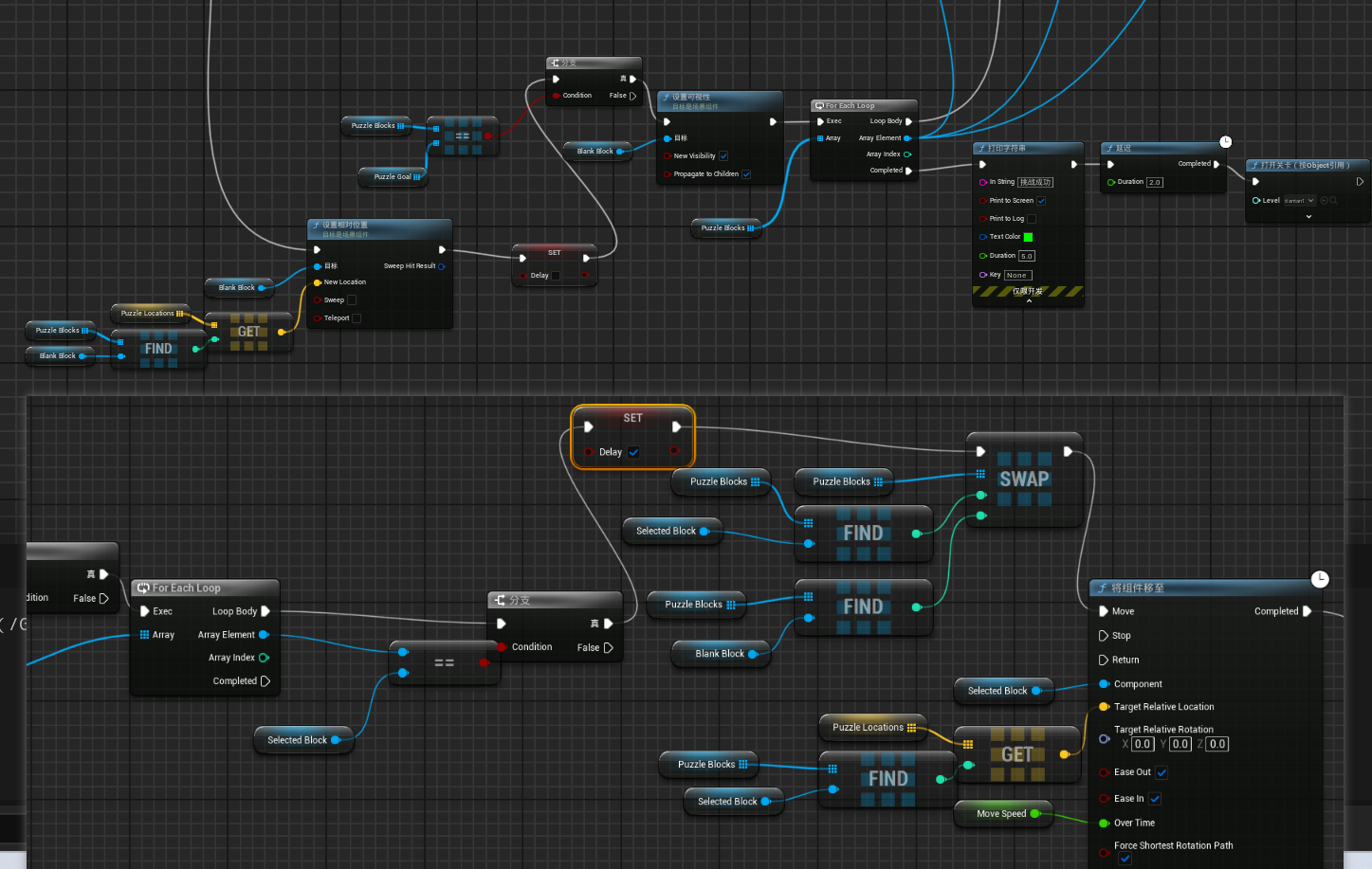Click the == node fed by Array Element
The image size is (1372, 869).
click(x=444, y=662)
